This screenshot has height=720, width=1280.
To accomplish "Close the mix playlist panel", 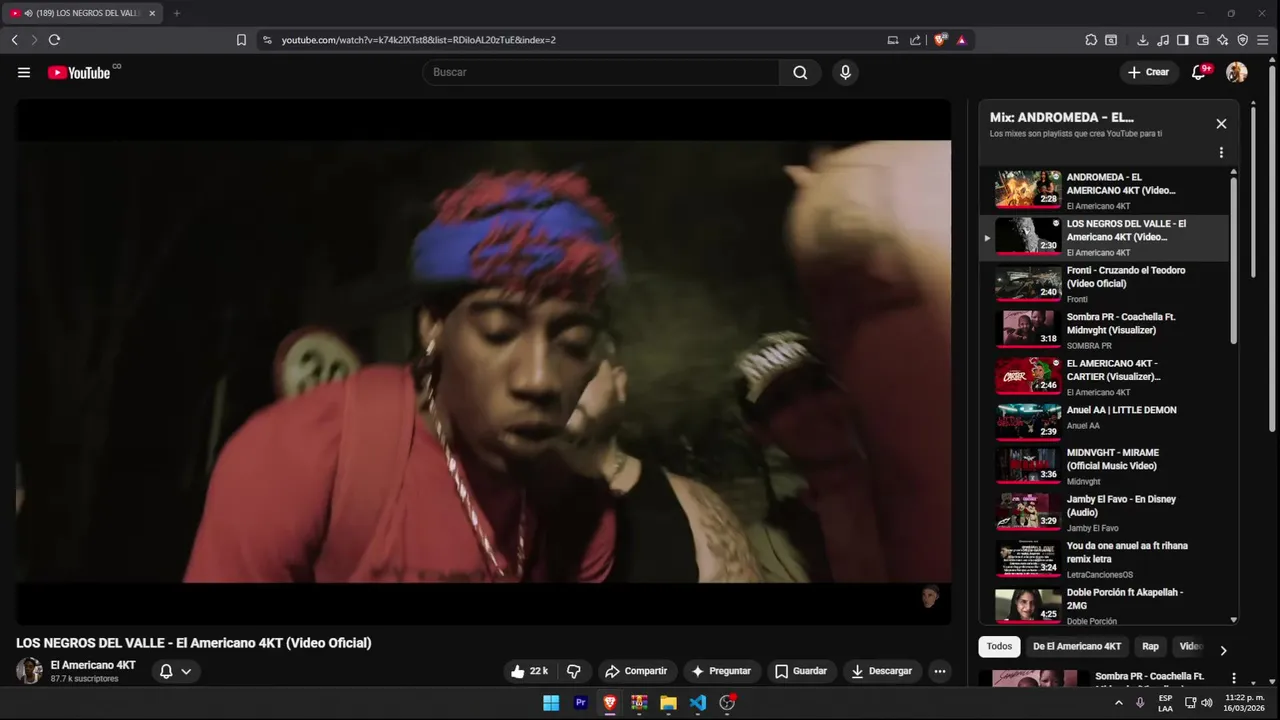I will tap(1221, 124).
